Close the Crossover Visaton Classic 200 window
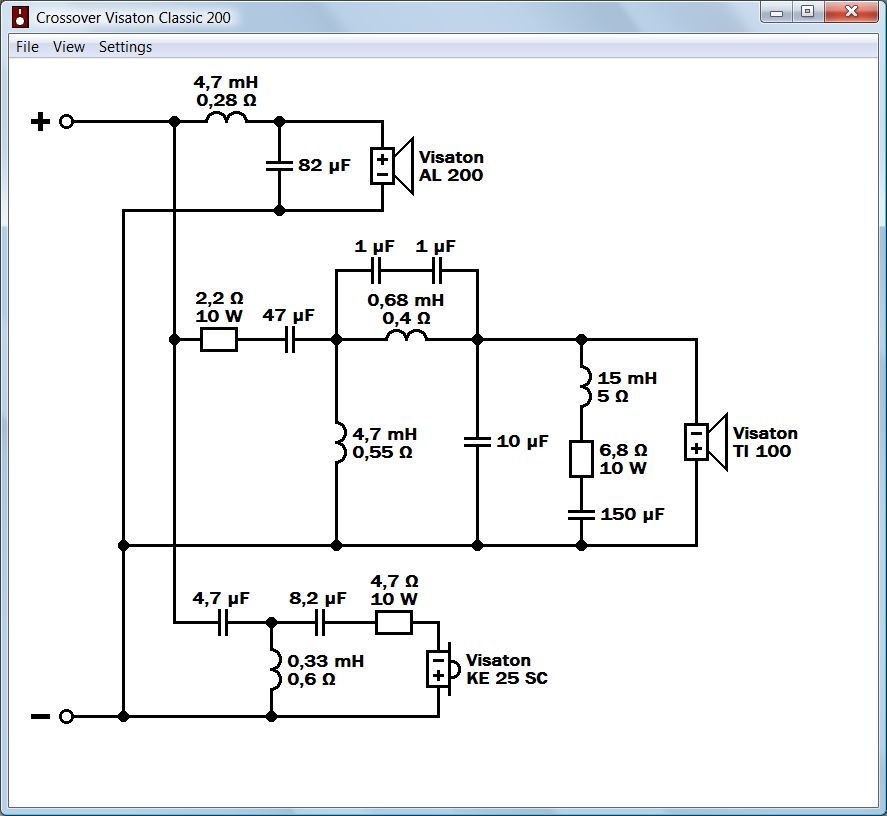 click(851, 12)
